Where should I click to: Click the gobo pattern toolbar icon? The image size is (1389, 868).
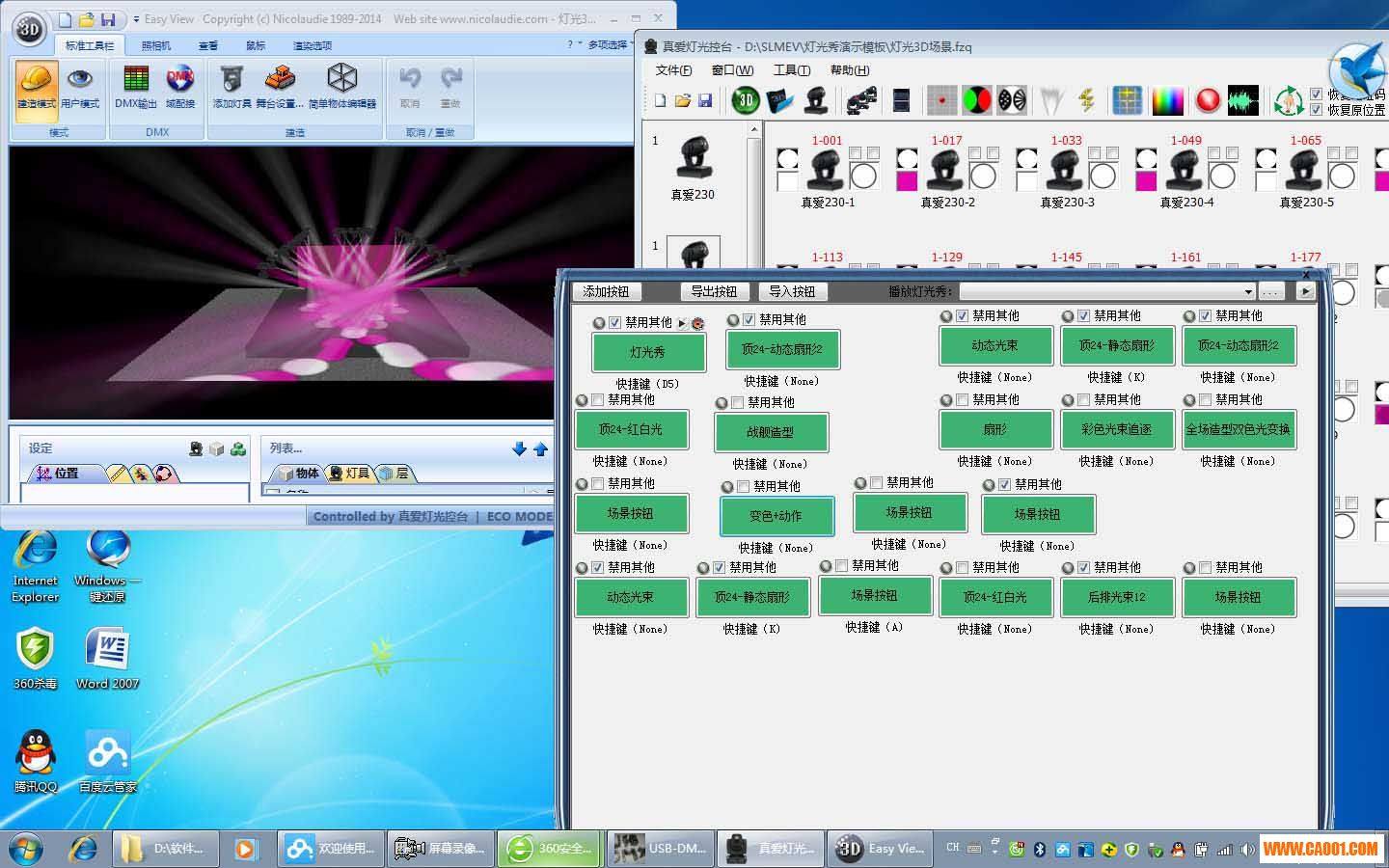tap(1012, 100)
